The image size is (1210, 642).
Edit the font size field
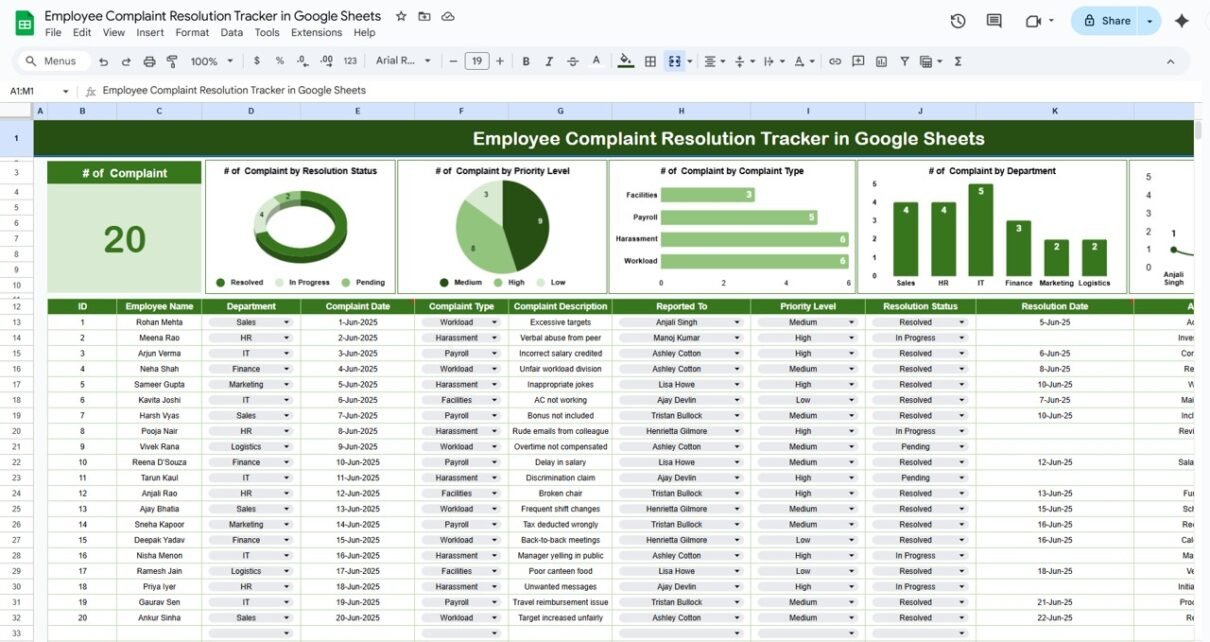(x=478, y=61)
